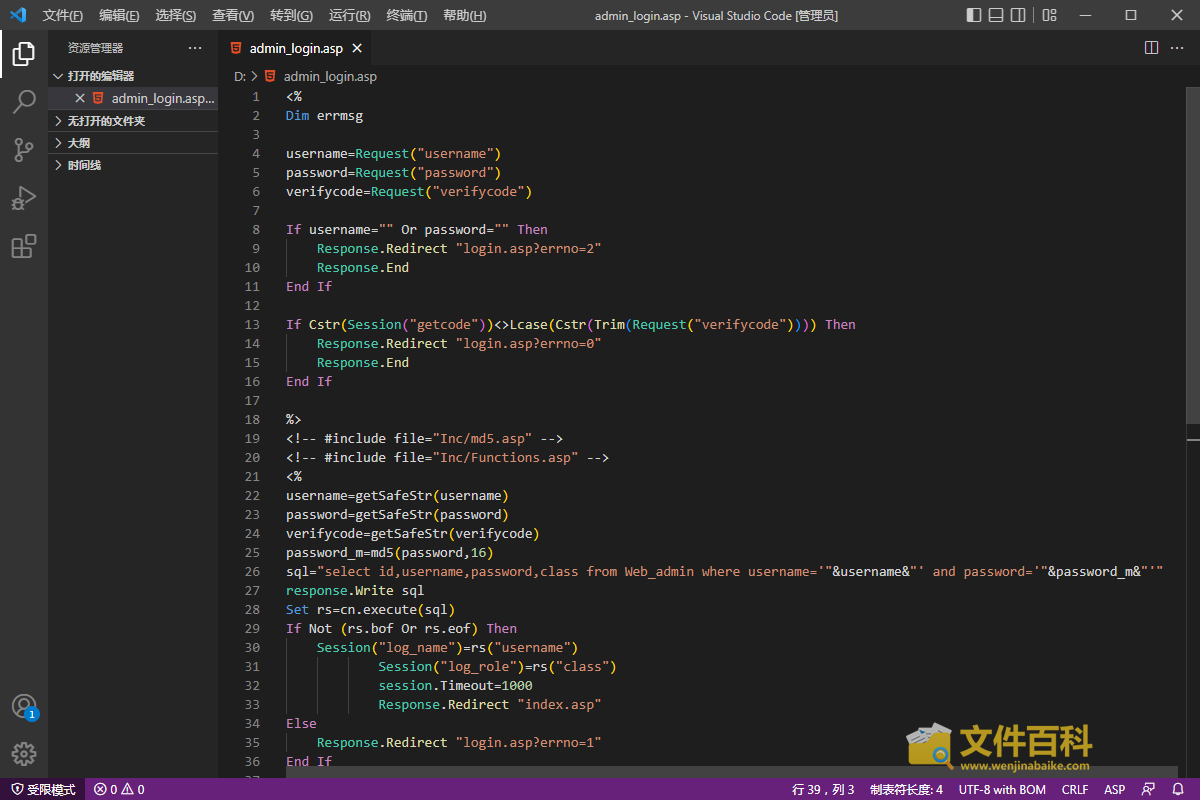Screen dimensions: 1200x800
Task: Click the password_m=md5(password,16) line
Action: (x=390, y=552)
